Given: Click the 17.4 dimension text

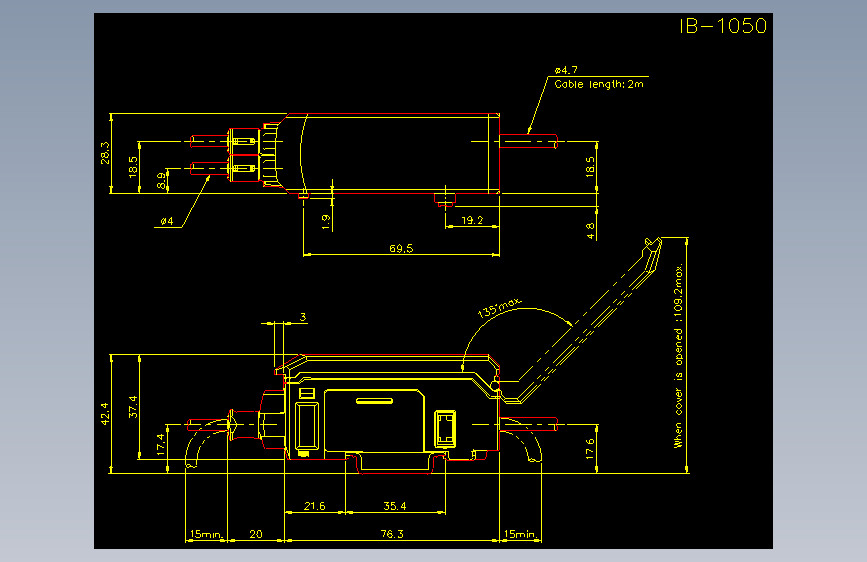Looking at the screenshot, I should point(161,445).
